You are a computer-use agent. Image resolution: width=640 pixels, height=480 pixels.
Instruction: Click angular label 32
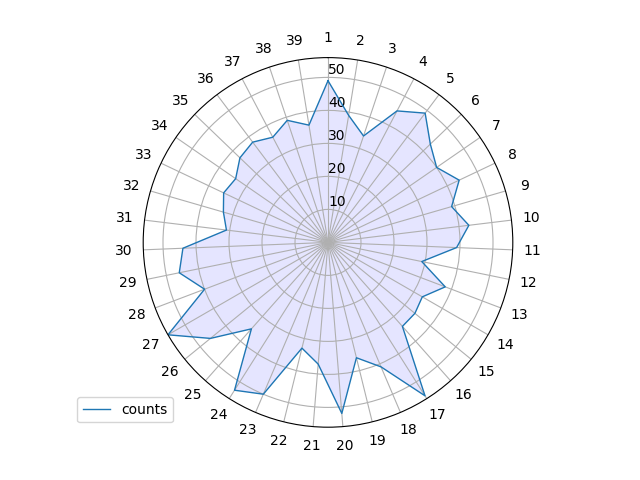[x=131, y=185]
